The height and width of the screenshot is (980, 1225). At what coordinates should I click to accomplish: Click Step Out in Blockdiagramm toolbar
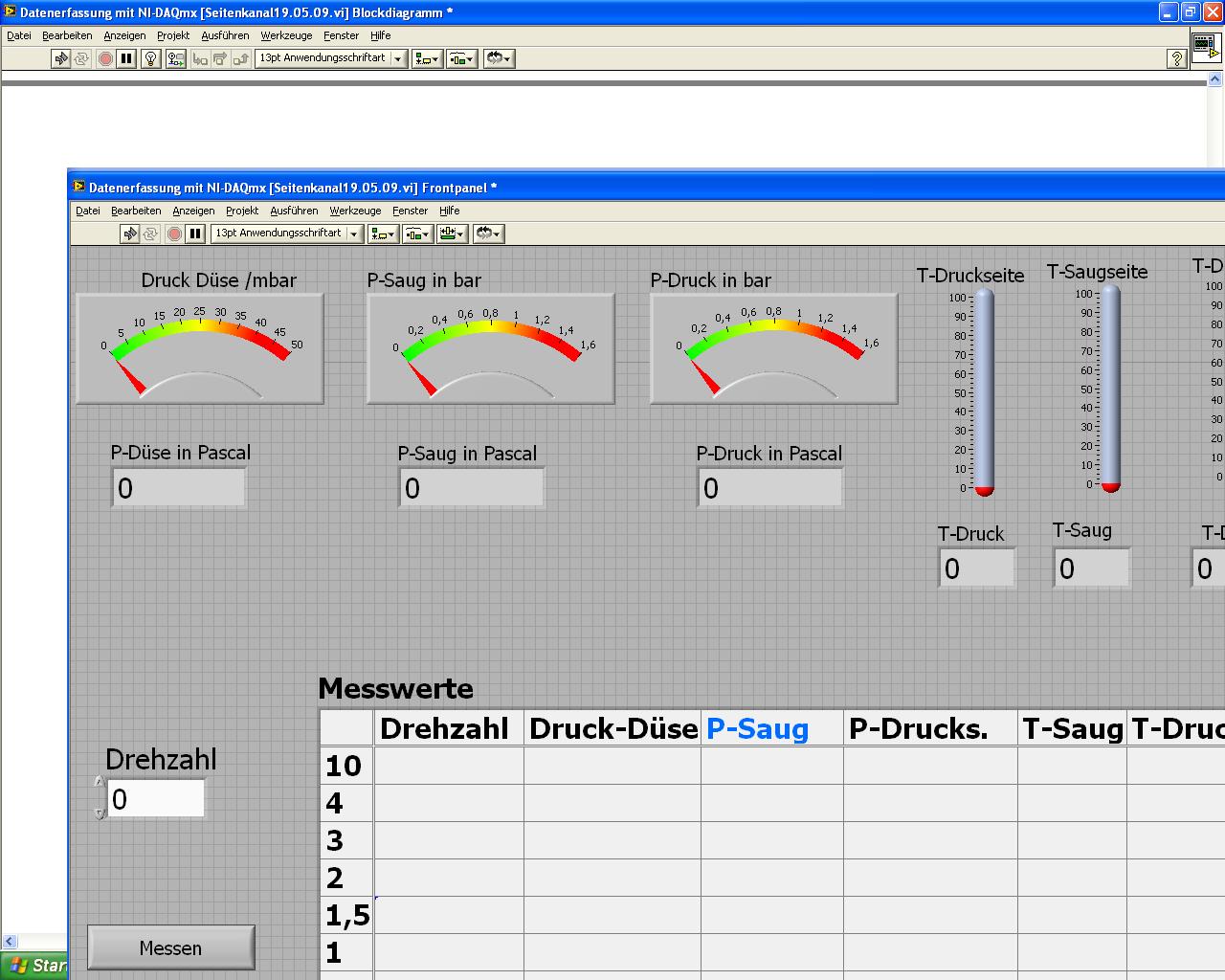240,58
